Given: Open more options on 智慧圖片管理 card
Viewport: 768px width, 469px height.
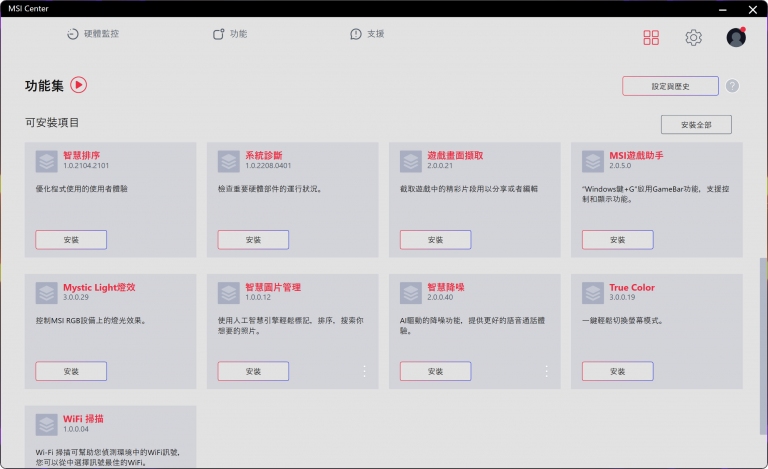Looking at the screenshot, I should (x=364, y=371).
